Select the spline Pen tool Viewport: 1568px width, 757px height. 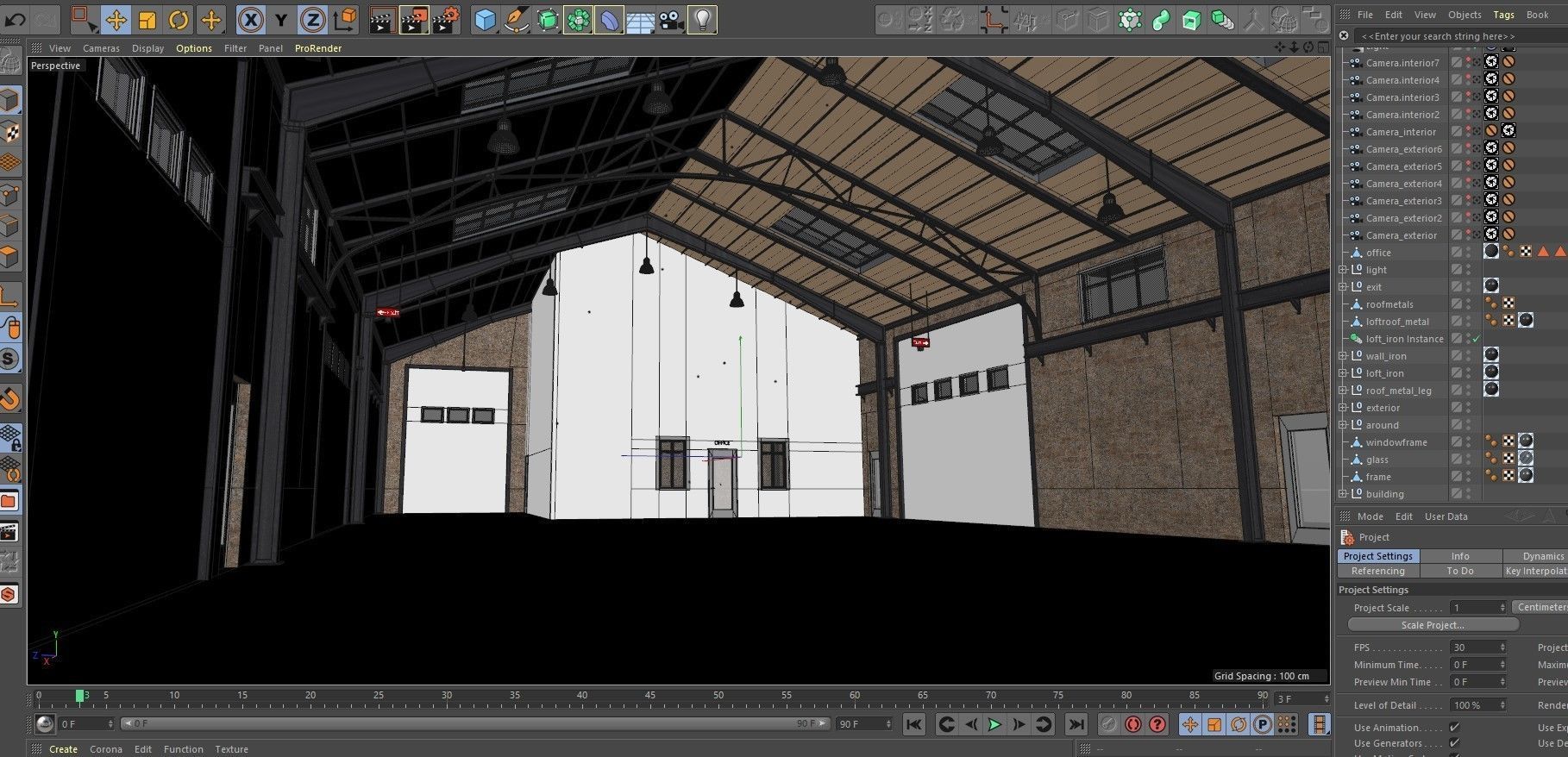[x=517, y=19]
